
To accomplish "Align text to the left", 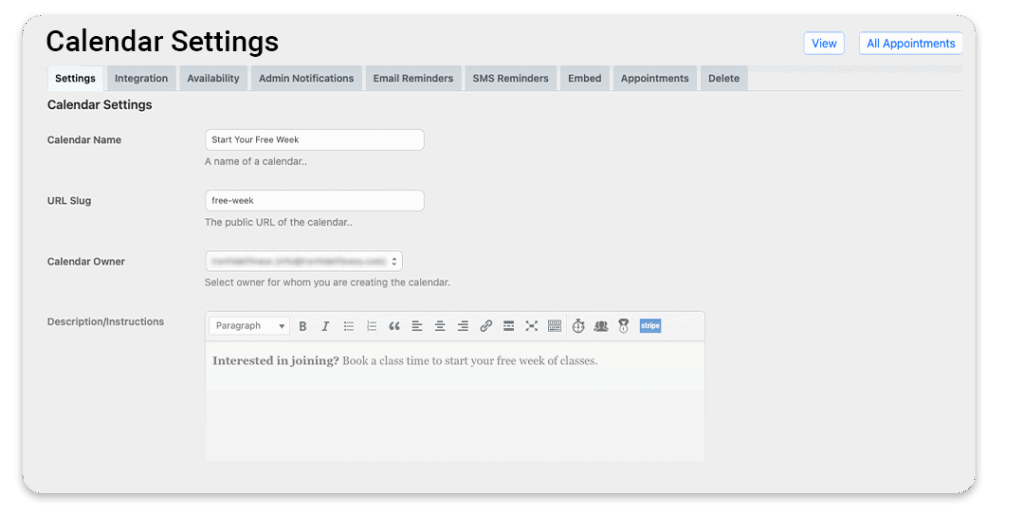I will [x=417, y=326].
